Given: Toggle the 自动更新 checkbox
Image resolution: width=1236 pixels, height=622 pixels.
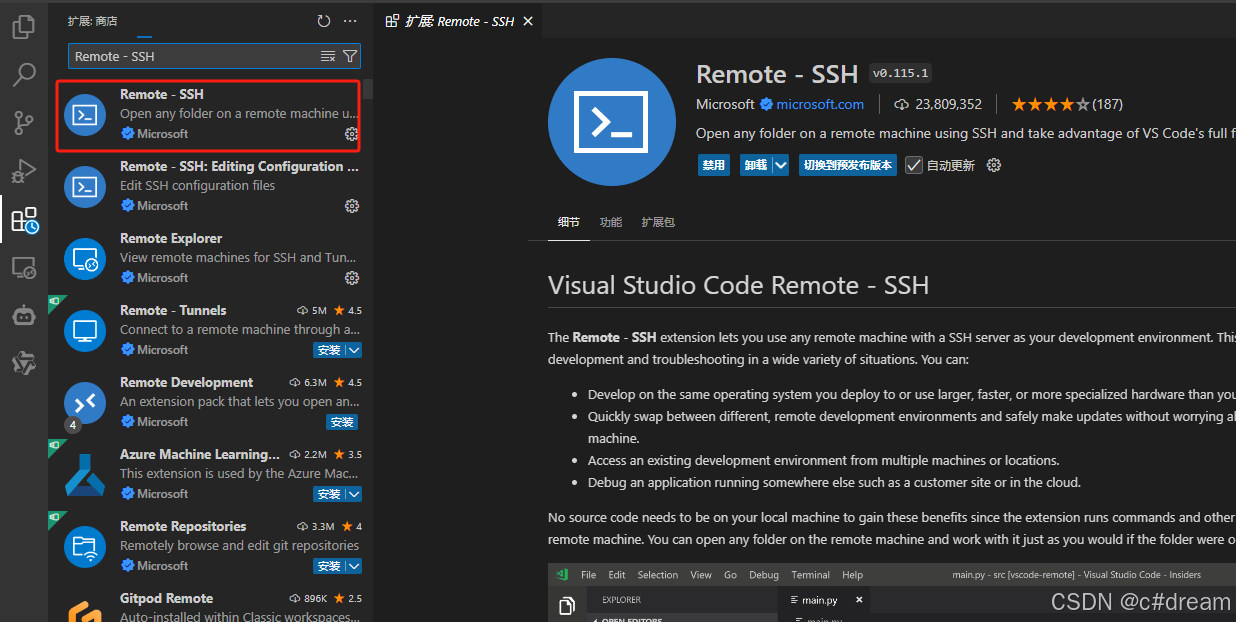Looking at the screenshot, I should (914, 165).
